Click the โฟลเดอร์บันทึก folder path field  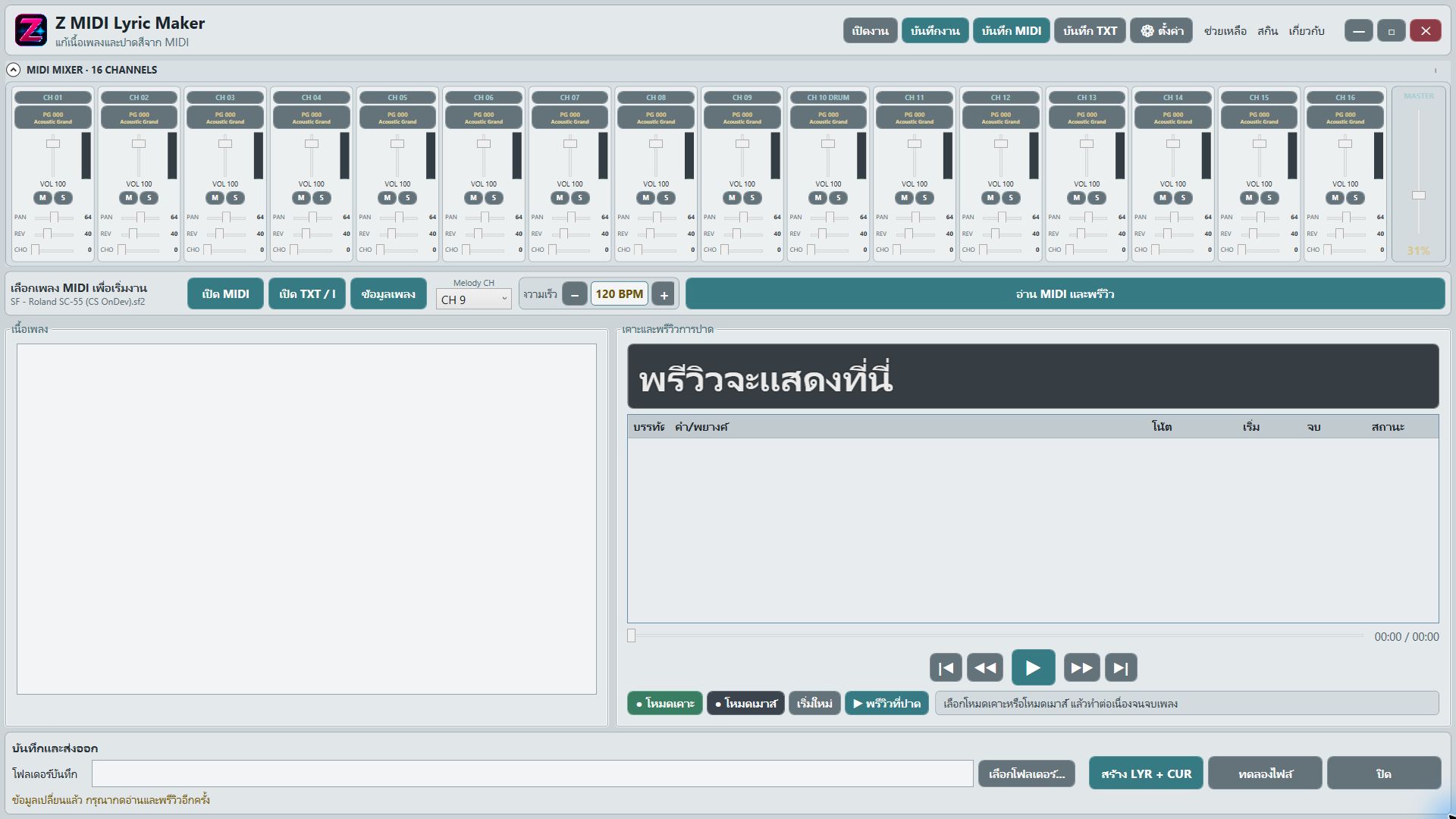tap(532, 773)
